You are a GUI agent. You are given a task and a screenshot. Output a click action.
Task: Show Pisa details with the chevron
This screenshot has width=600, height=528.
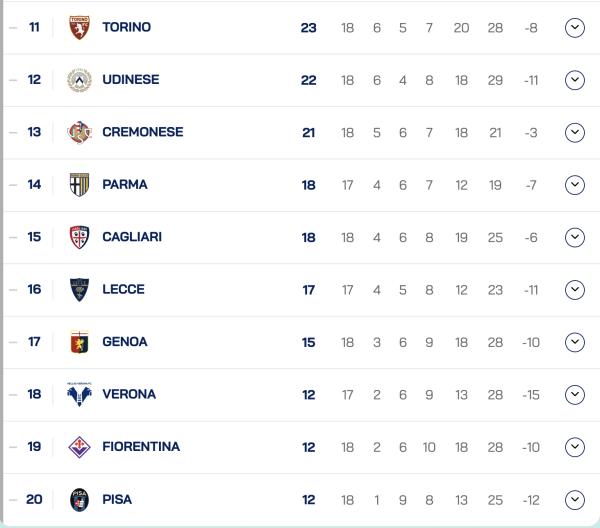[x=574, y=499]
